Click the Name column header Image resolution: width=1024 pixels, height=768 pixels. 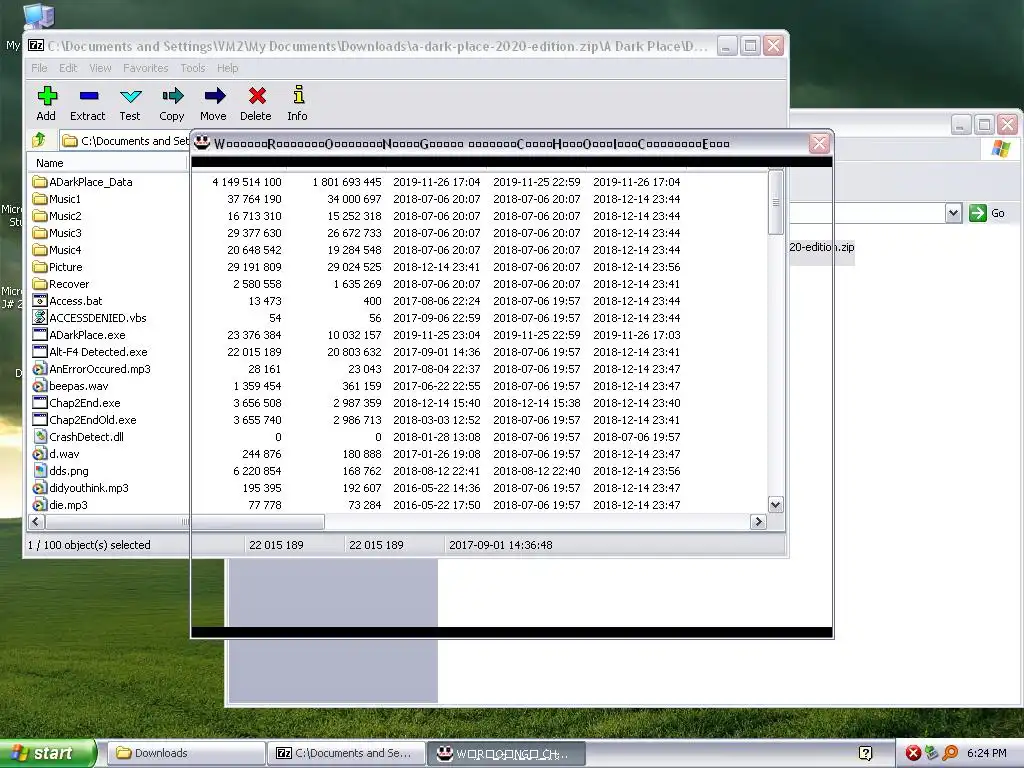[x=108, y=163]
